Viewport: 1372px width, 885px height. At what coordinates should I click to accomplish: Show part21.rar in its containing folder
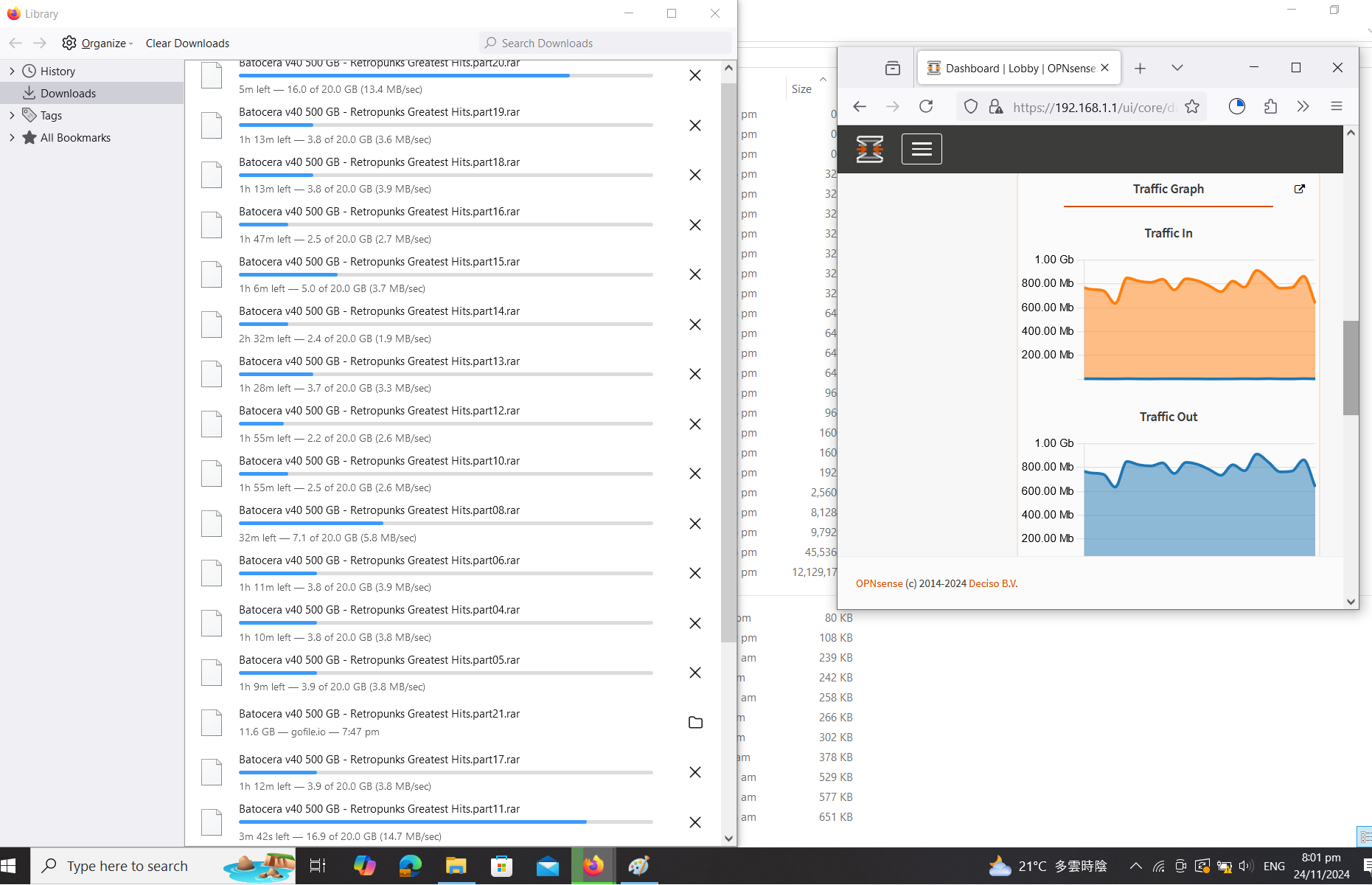click(695, 723)
